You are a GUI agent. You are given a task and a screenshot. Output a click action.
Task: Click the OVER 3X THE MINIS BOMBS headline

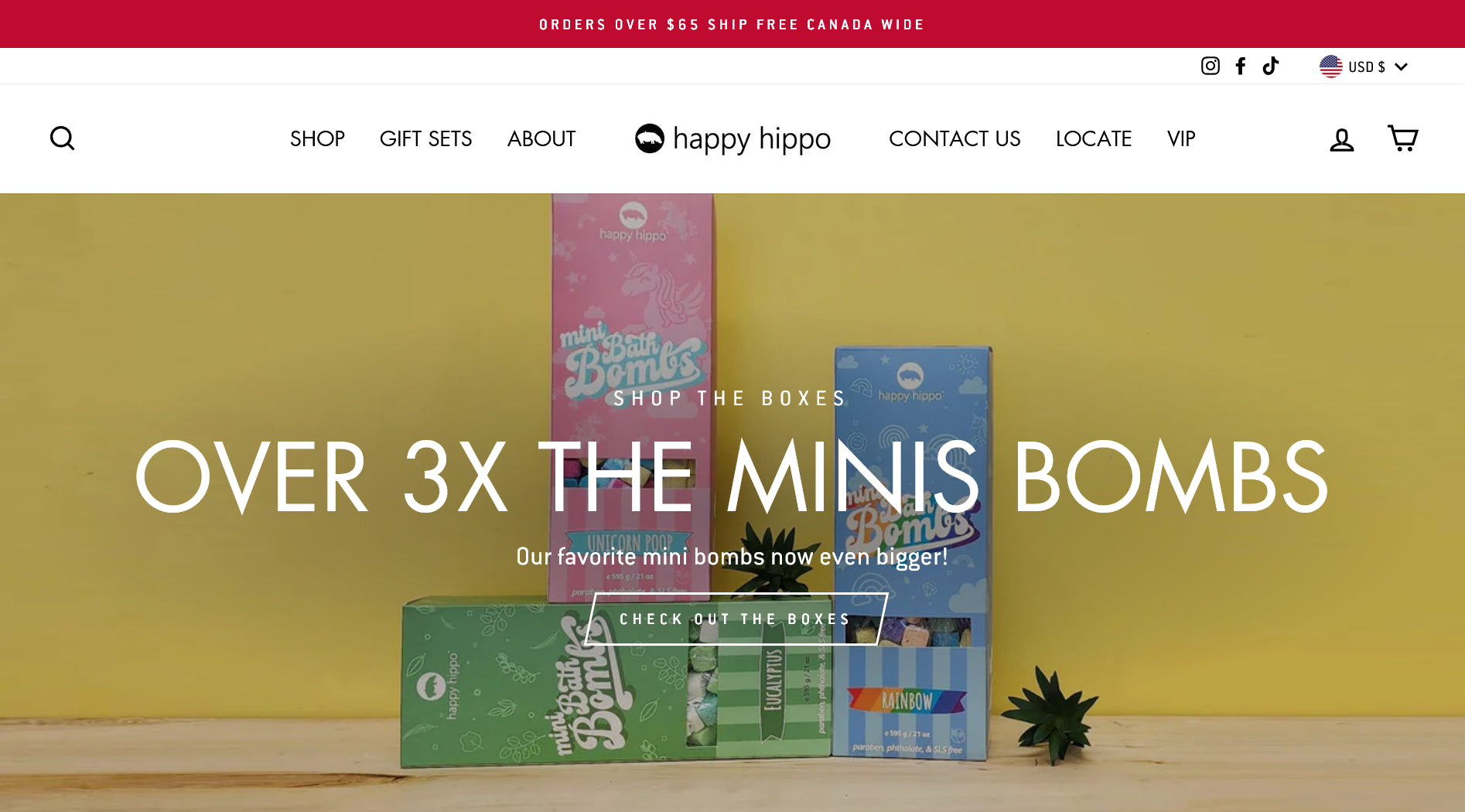point(732,476)
